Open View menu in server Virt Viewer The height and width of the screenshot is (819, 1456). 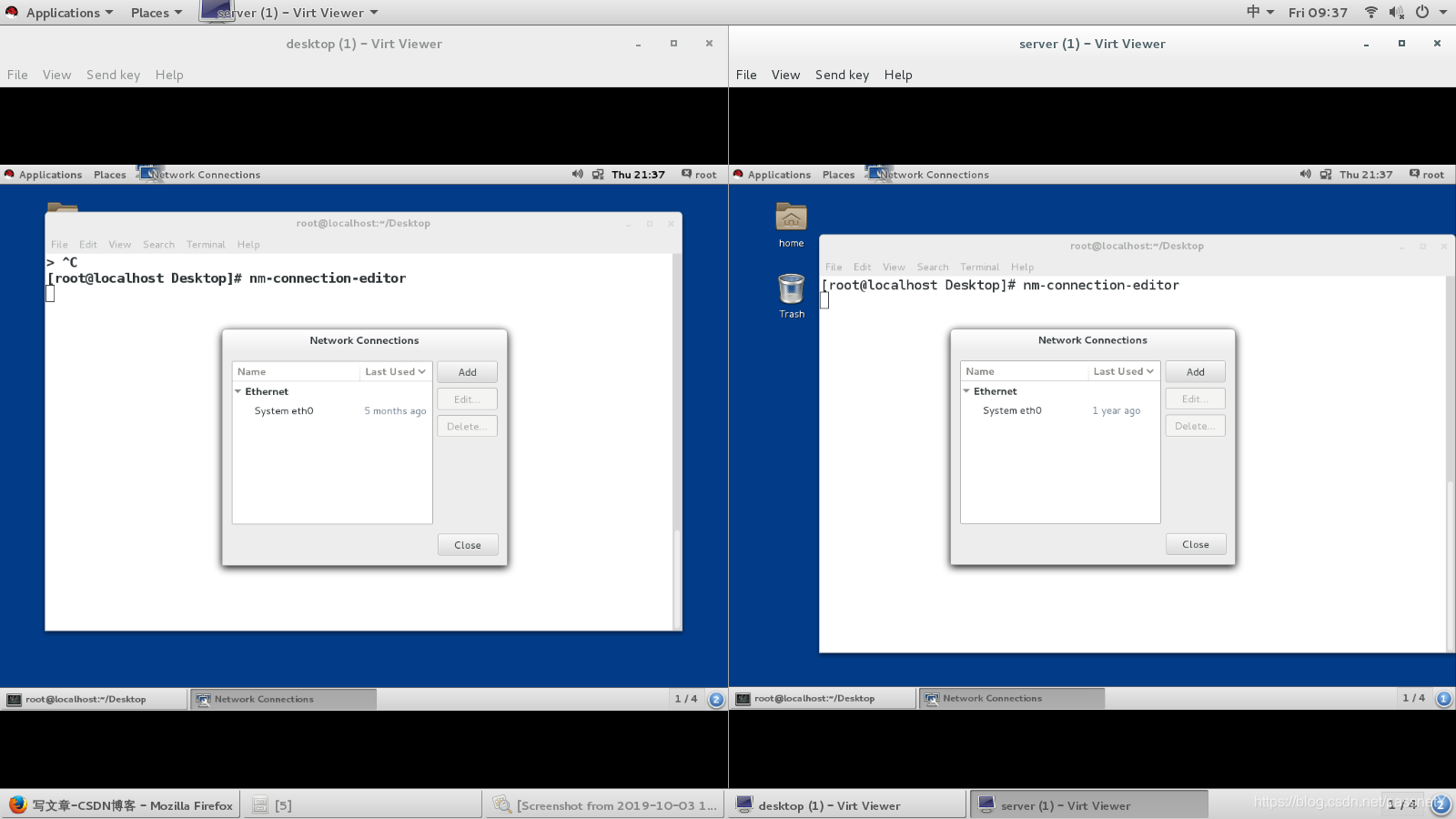[x=785, y=75]
